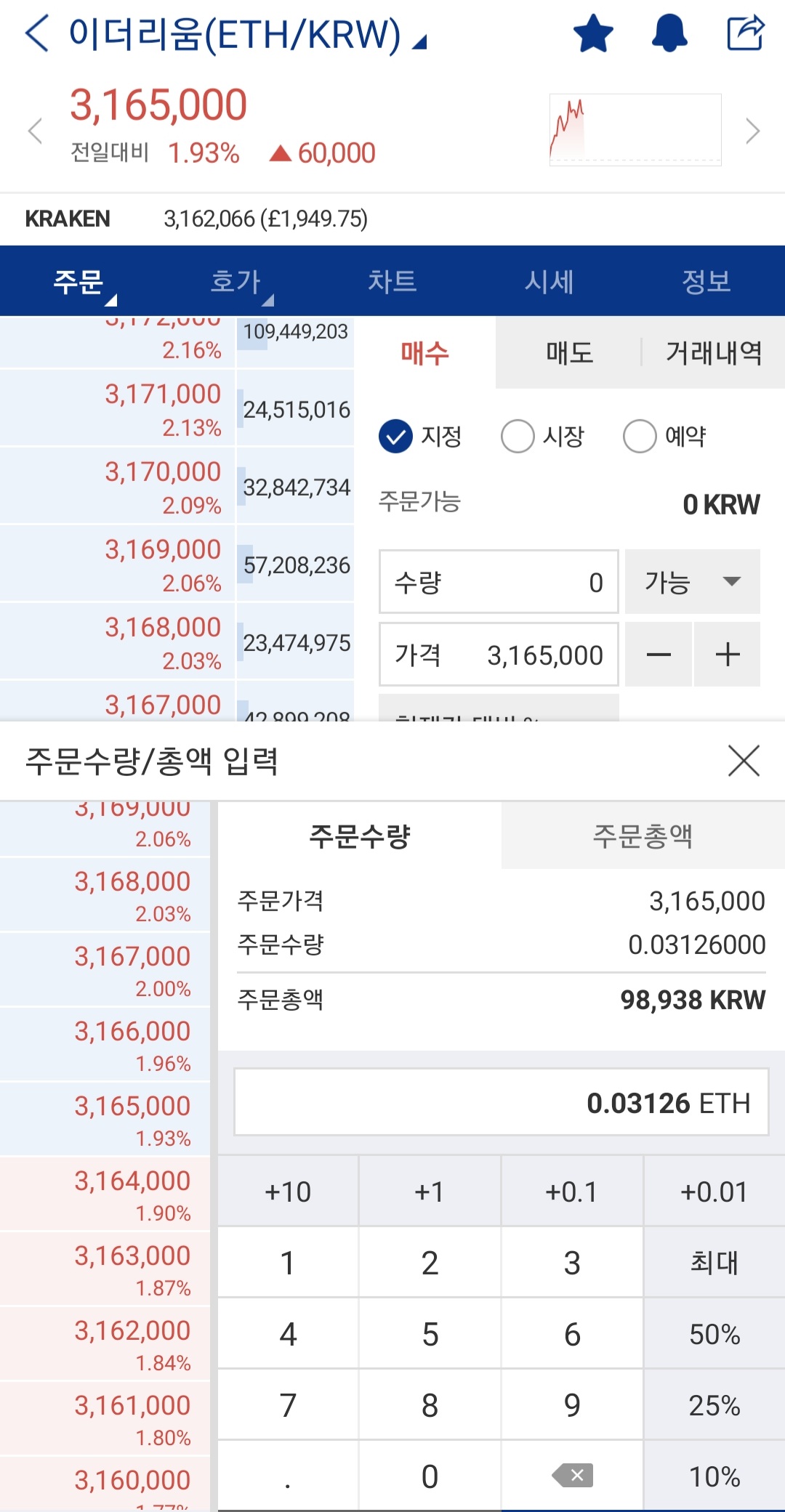Viewport: 785px width, 1512px height.
Task: Switch to 주문수량 input tab
Action: pyautogui.click(x=360, y=836)
